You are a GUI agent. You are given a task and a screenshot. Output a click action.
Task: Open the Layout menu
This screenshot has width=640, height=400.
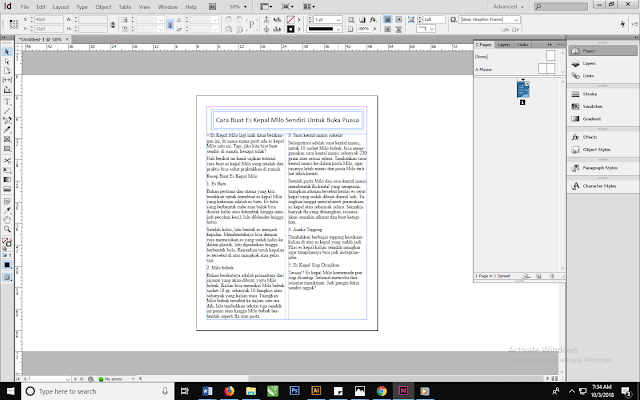[x=61, y=7]
